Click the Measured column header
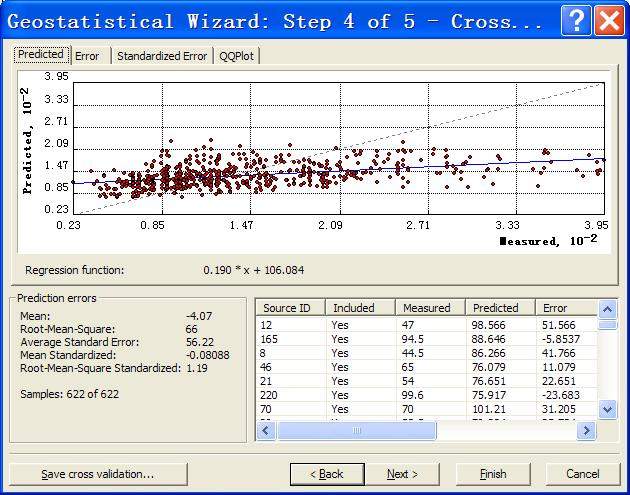 430,308
